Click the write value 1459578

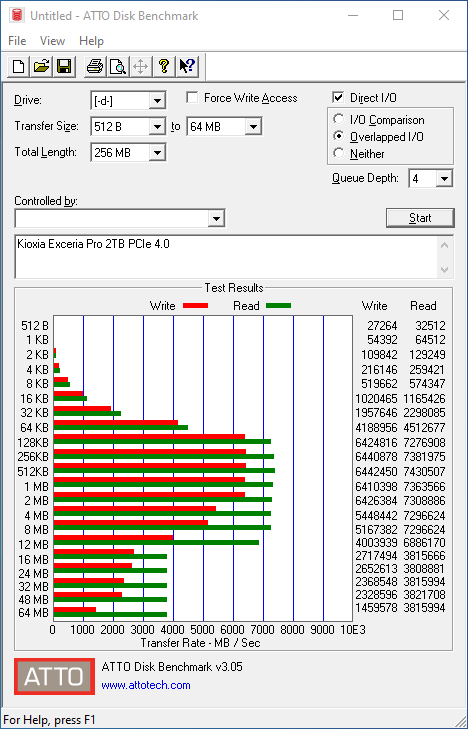tap(376, 608)
